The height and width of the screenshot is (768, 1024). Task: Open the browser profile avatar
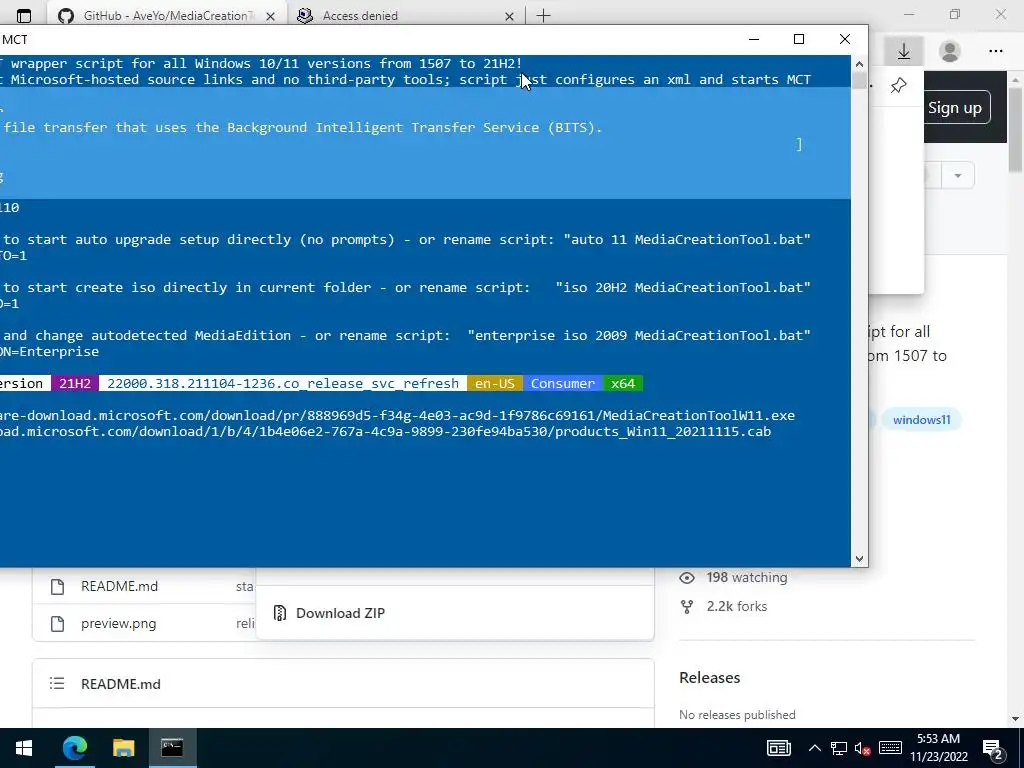coord(950,51)
